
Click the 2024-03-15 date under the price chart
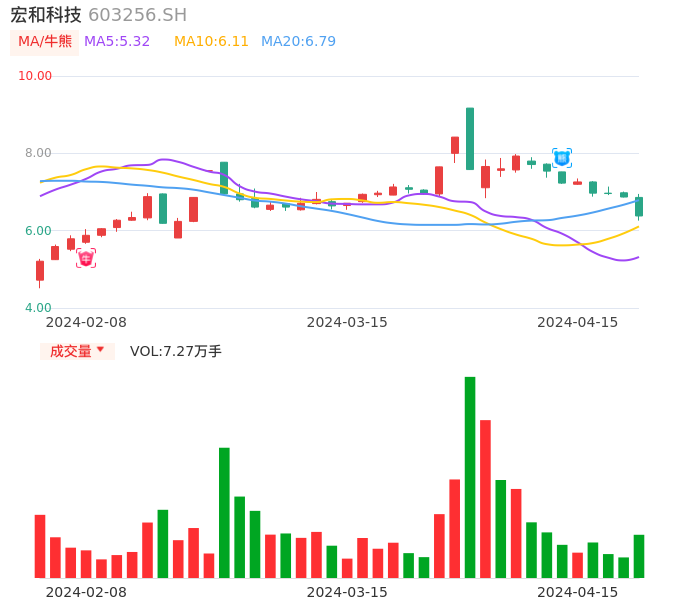tap(347, 322)
